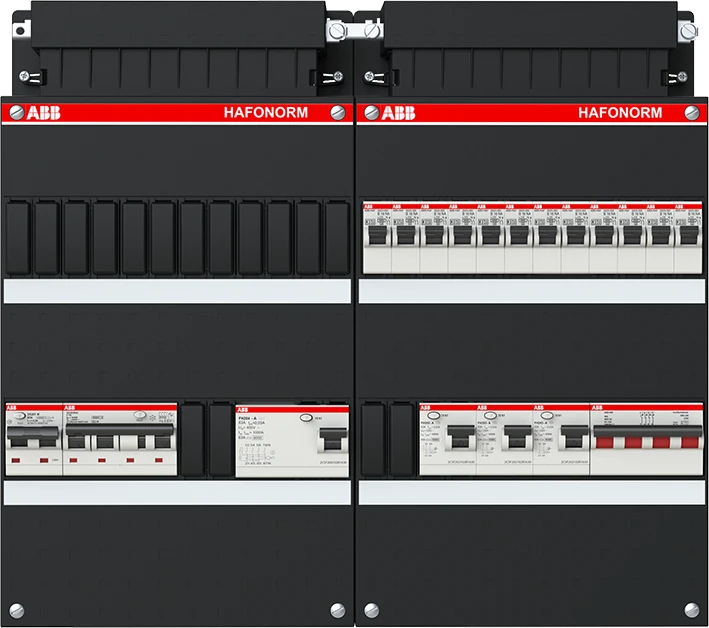Image resolution: width=709 pixels, height=628 pixels.
Task: Click the ABB logo on left panel header
Action: 40,113
